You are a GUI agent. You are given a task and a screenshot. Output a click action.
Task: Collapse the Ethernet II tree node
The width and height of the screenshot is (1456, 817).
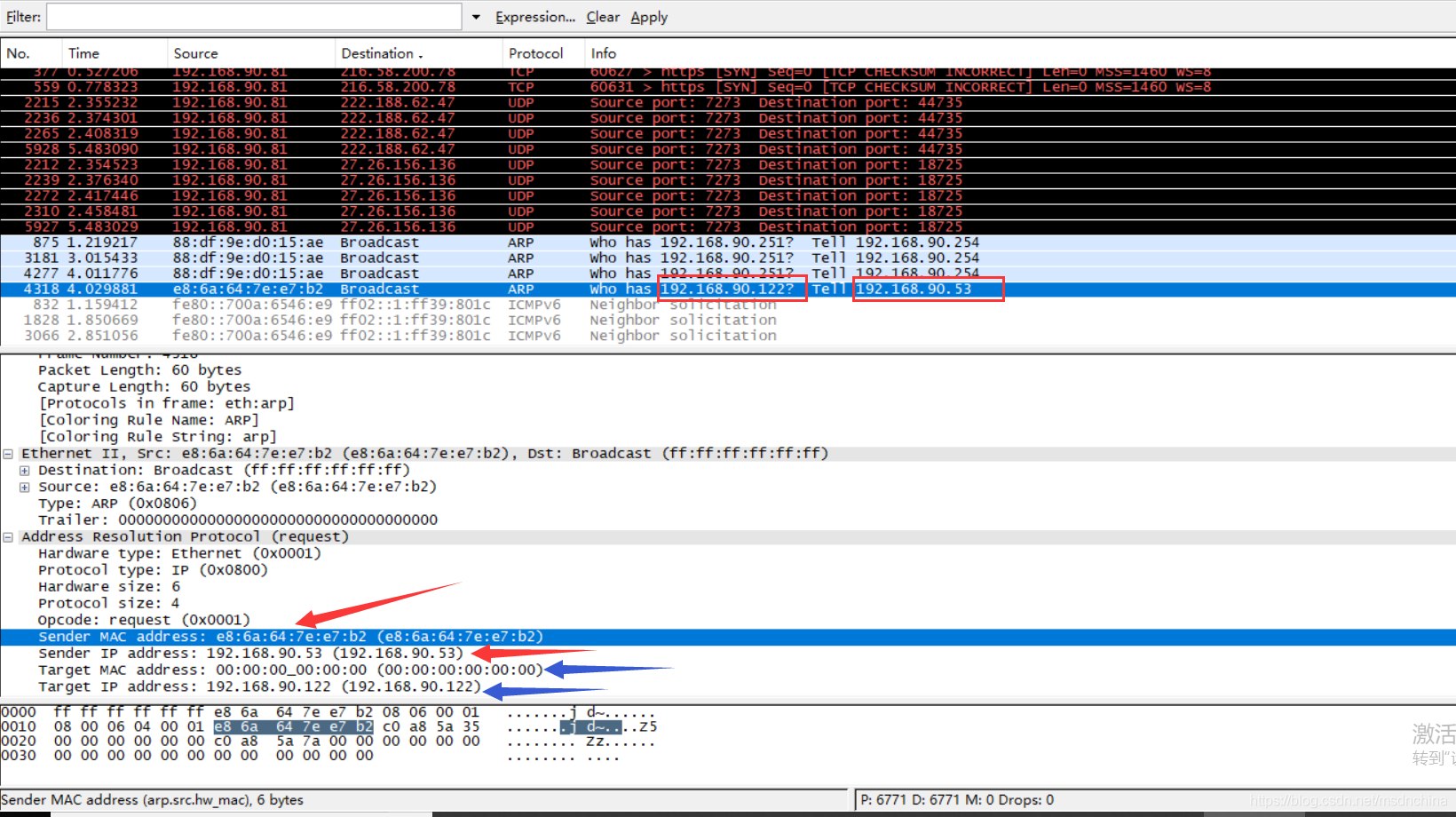click(8, 454)
